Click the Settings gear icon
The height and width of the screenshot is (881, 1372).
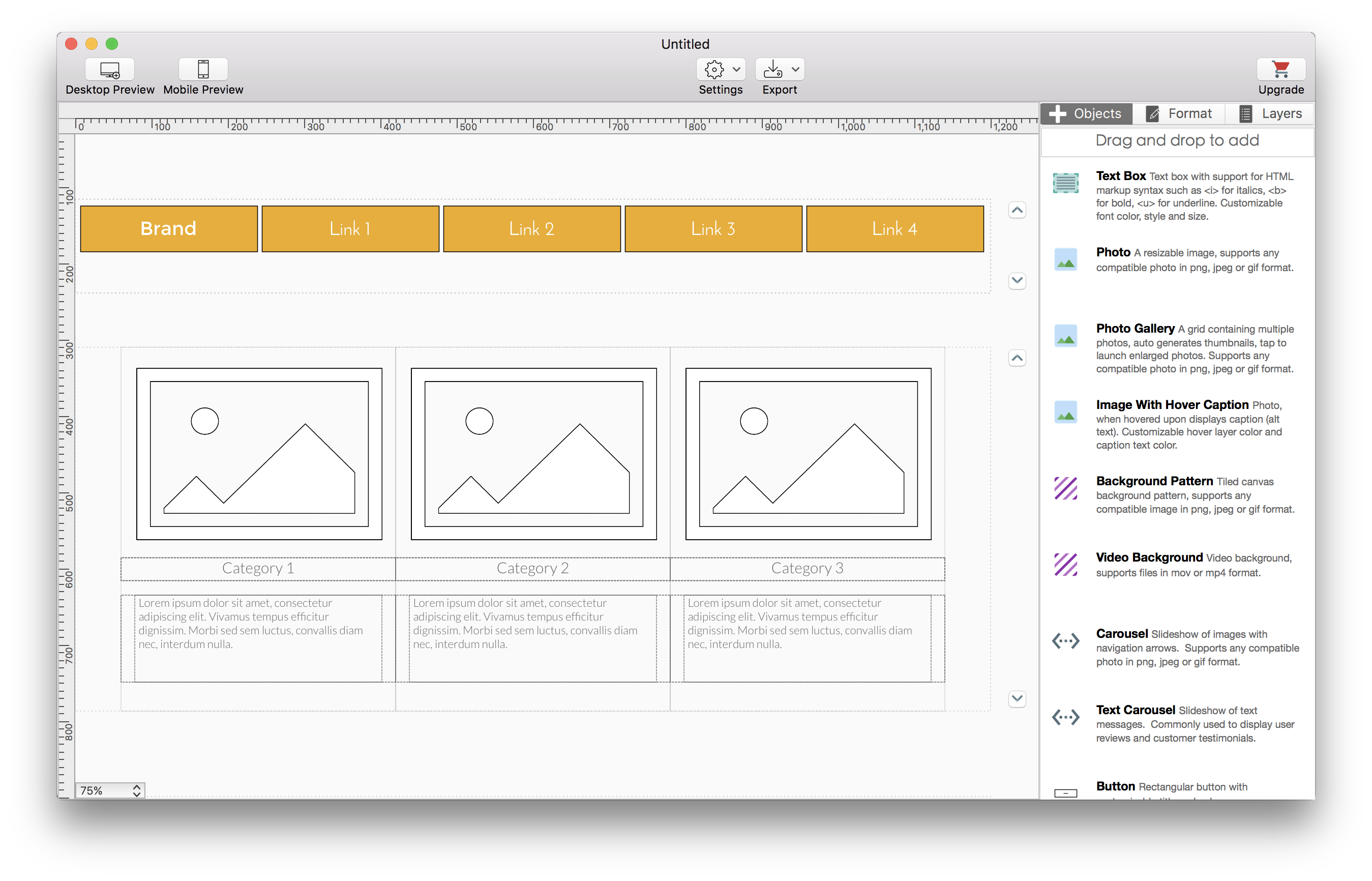714,70
